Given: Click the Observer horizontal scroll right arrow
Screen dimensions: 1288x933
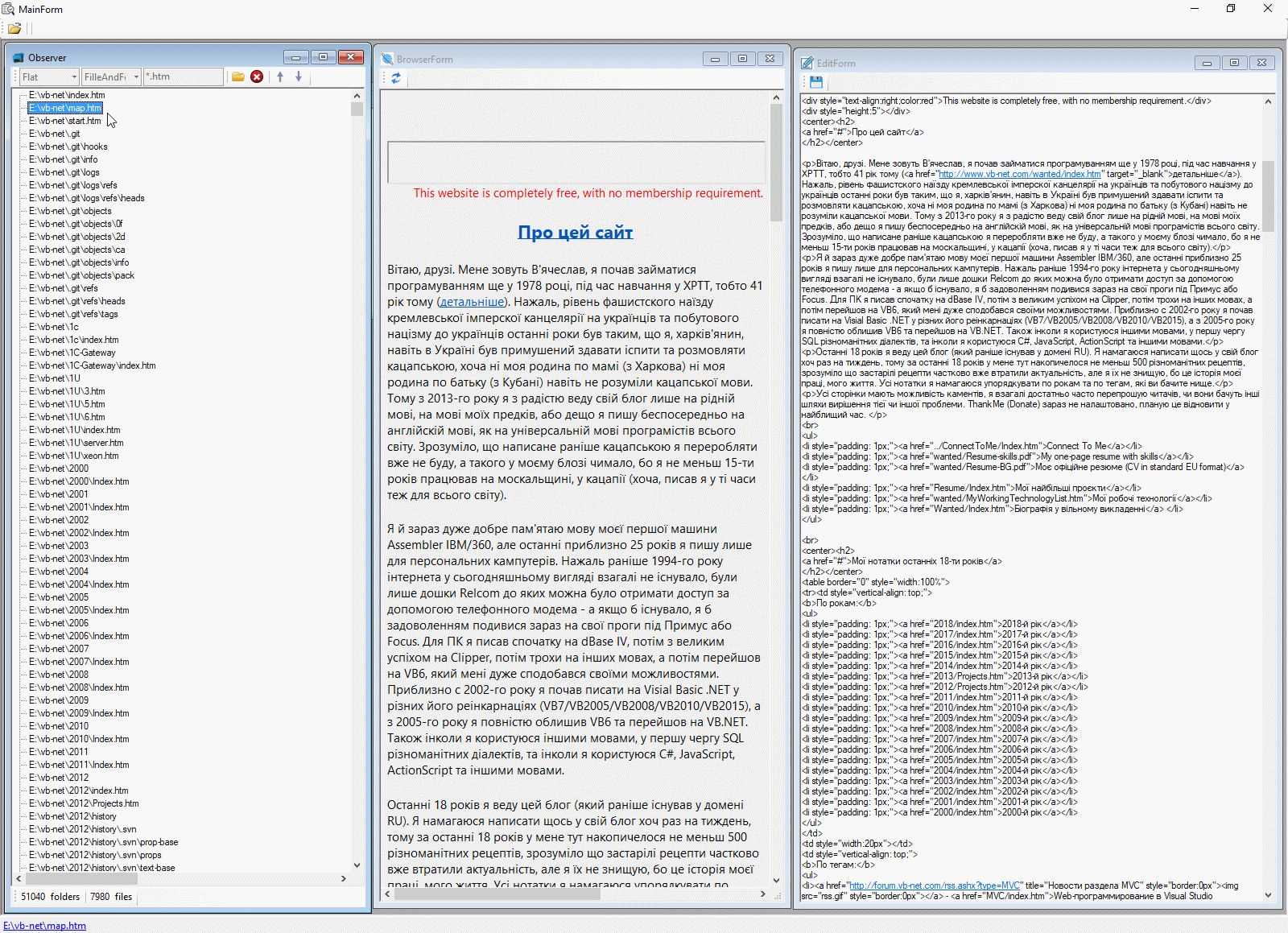Looking at the screenshot, I should point(344,878).
